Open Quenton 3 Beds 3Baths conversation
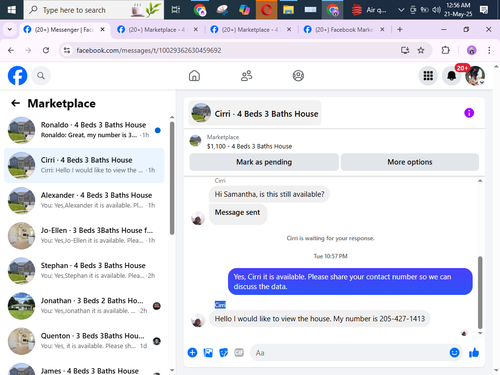The image size is (500, 375). tap(84, 341)
